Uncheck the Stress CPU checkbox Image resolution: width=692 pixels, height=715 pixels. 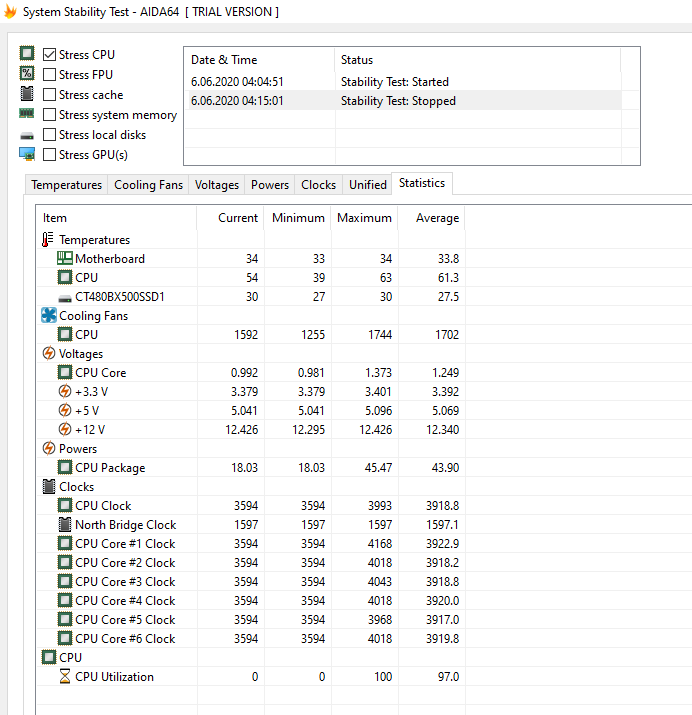coord(49,55)
